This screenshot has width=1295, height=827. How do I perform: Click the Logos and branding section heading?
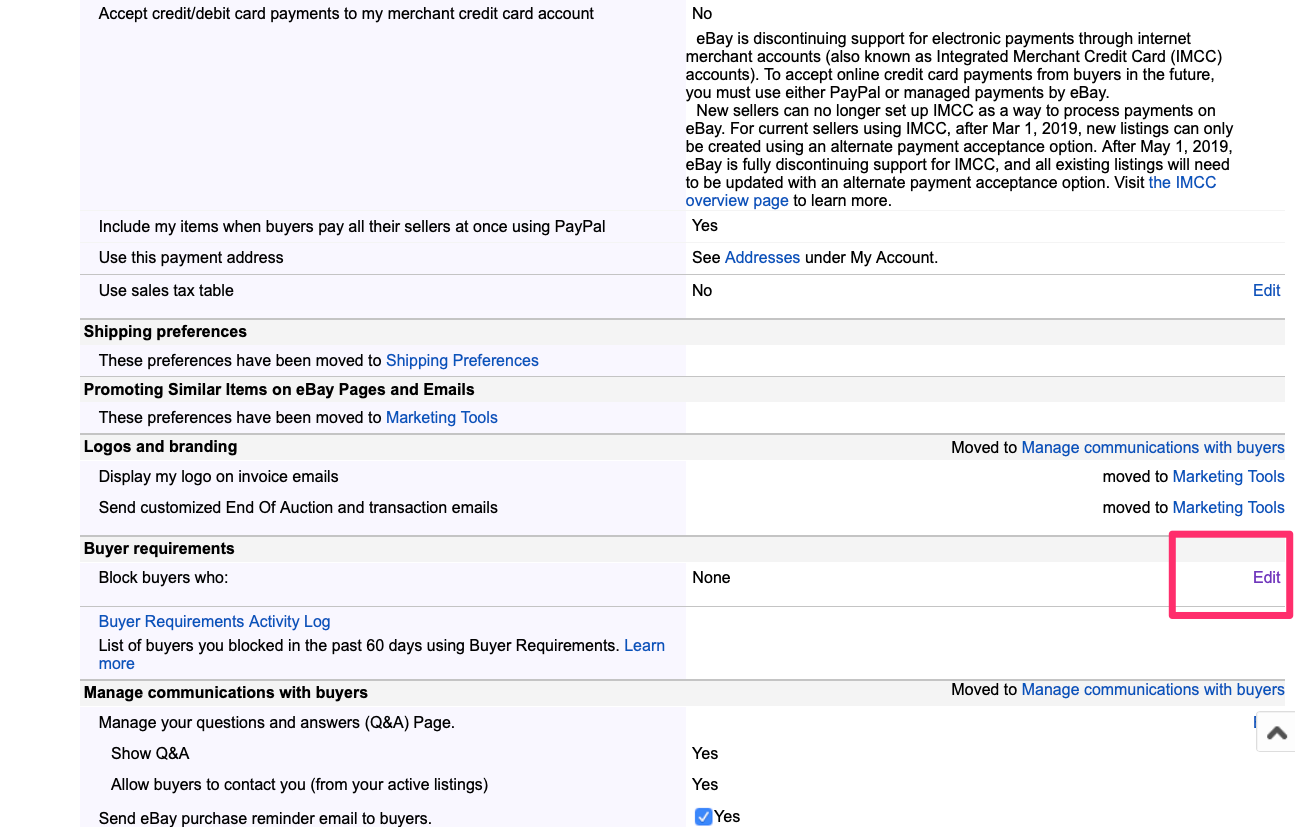pos(160,446)
